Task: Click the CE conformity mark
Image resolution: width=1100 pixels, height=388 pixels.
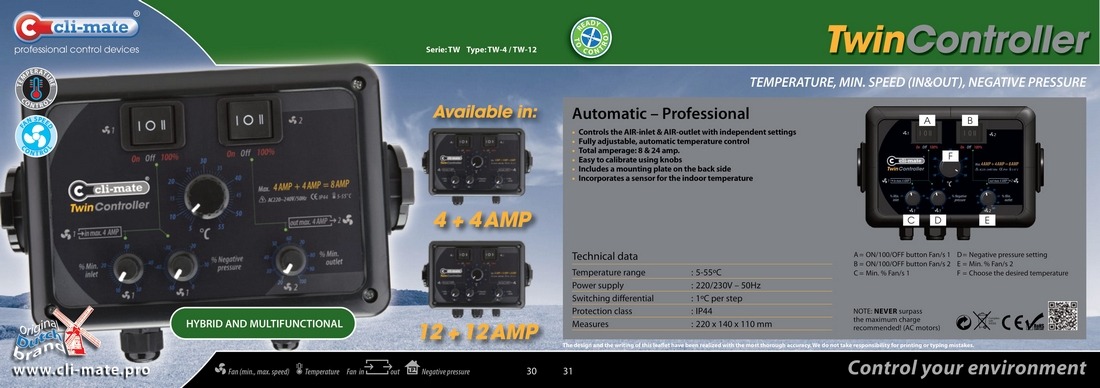Action: (1012, 323)
